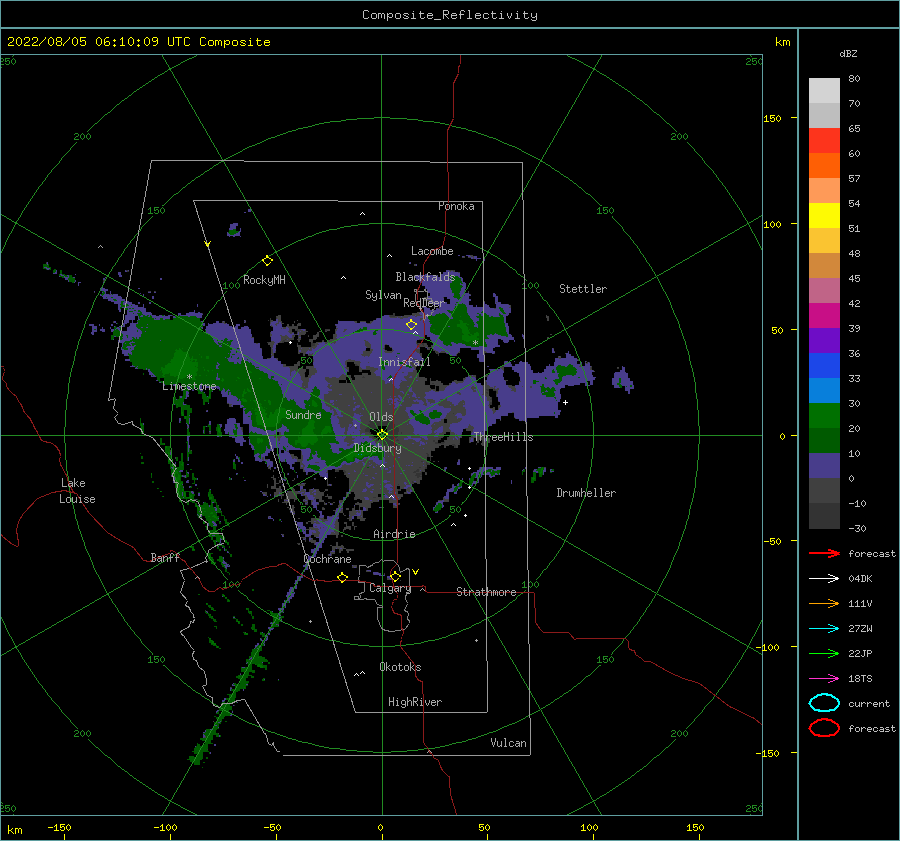Click the HighRiver town label

(x=415, y=702)
